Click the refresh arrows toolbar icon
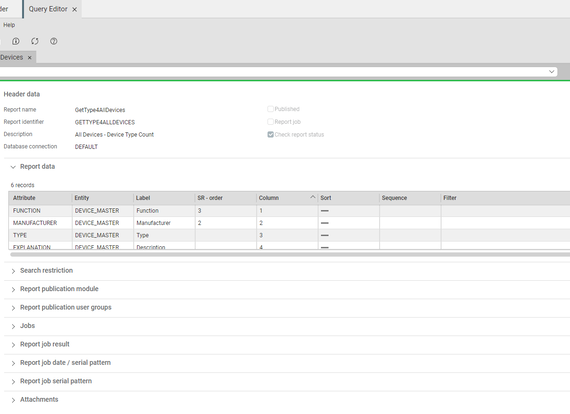Viewport: 570px width, 414px height. (x=35, y=41)
